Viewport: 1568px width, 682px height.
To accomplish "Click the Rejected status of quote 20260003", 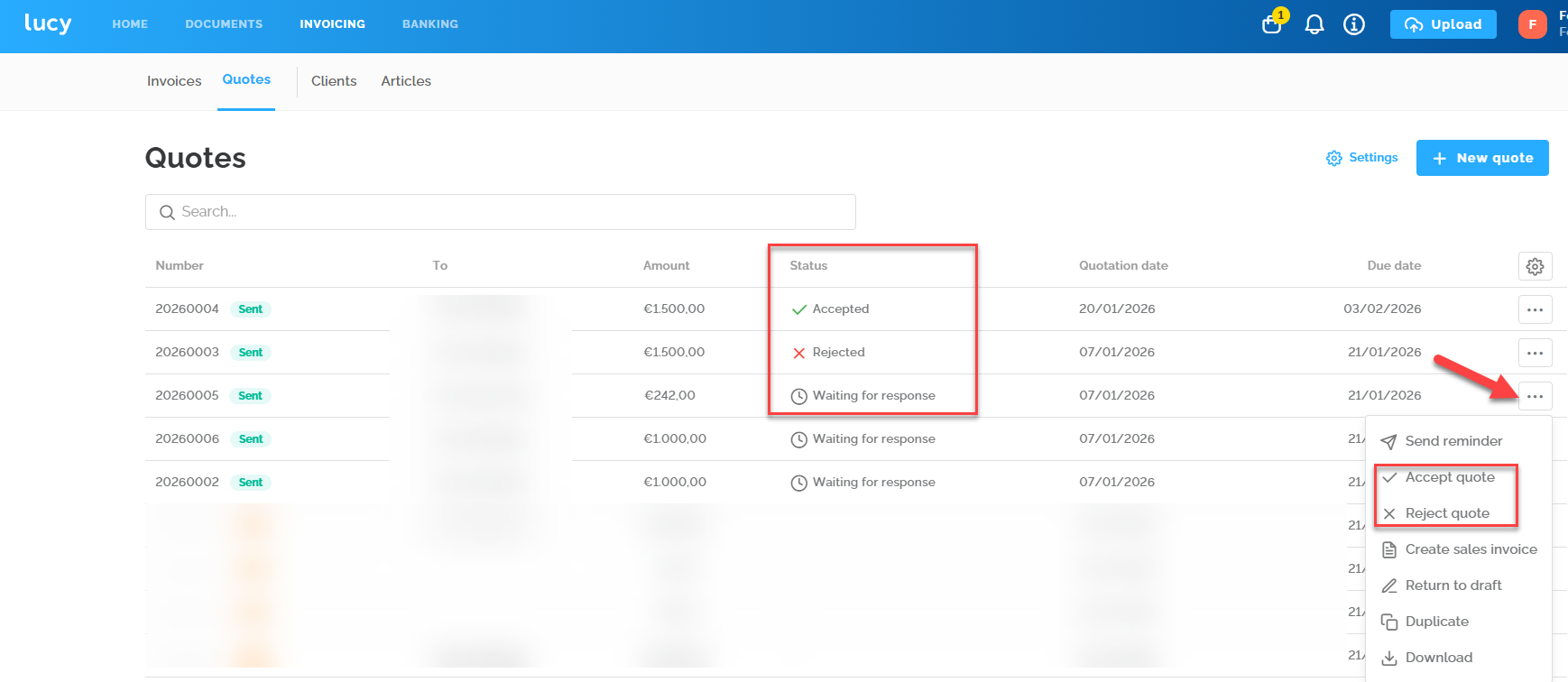I will pos(828,353).
